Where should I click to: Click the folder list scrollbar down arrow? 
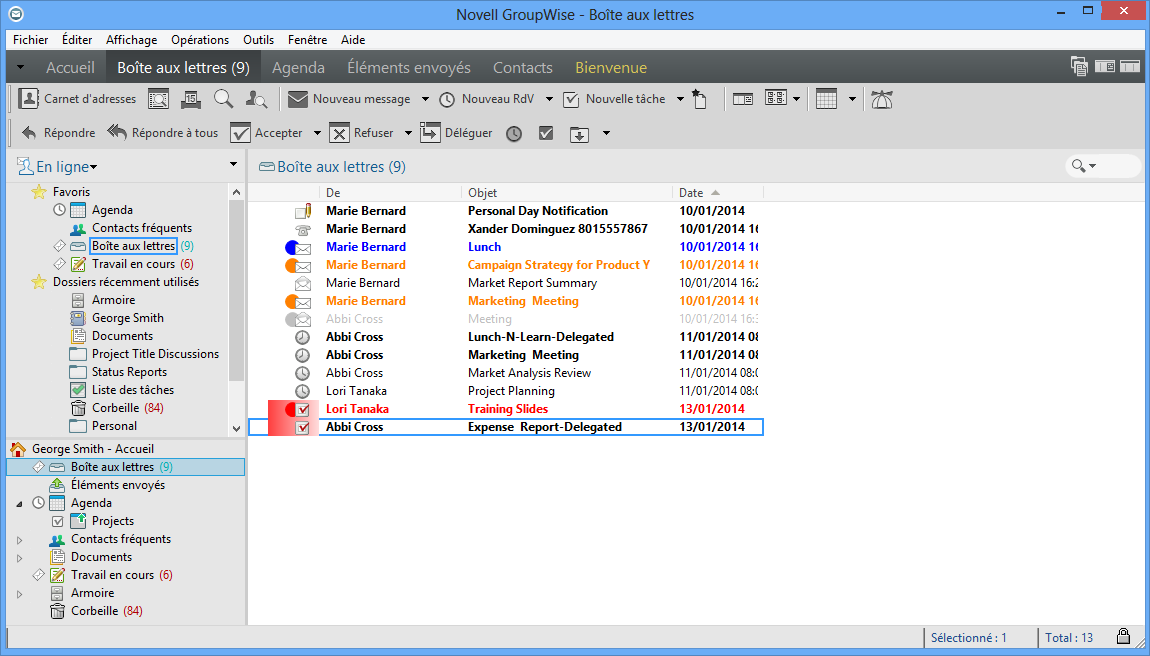point(236,429)
